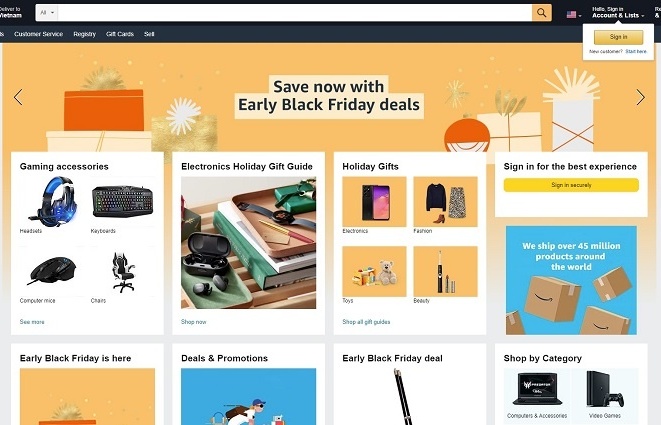Expand the All departments search dropdown
The width and height of the screenshot is (661, 425).
pos(47,13)
